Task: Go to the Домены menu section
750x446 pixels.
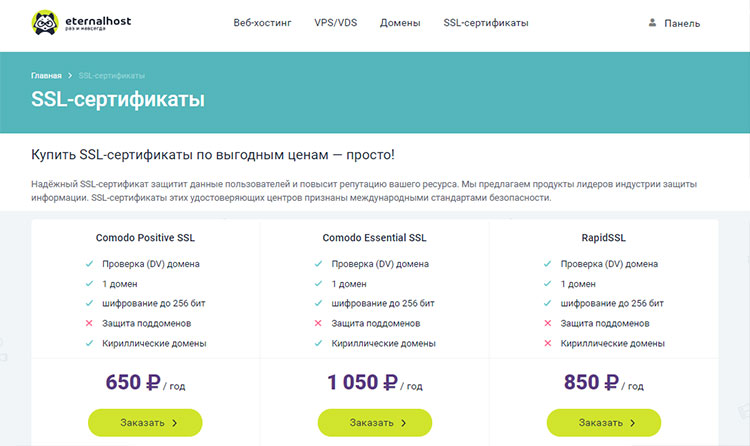Action: tap(400, 23)
